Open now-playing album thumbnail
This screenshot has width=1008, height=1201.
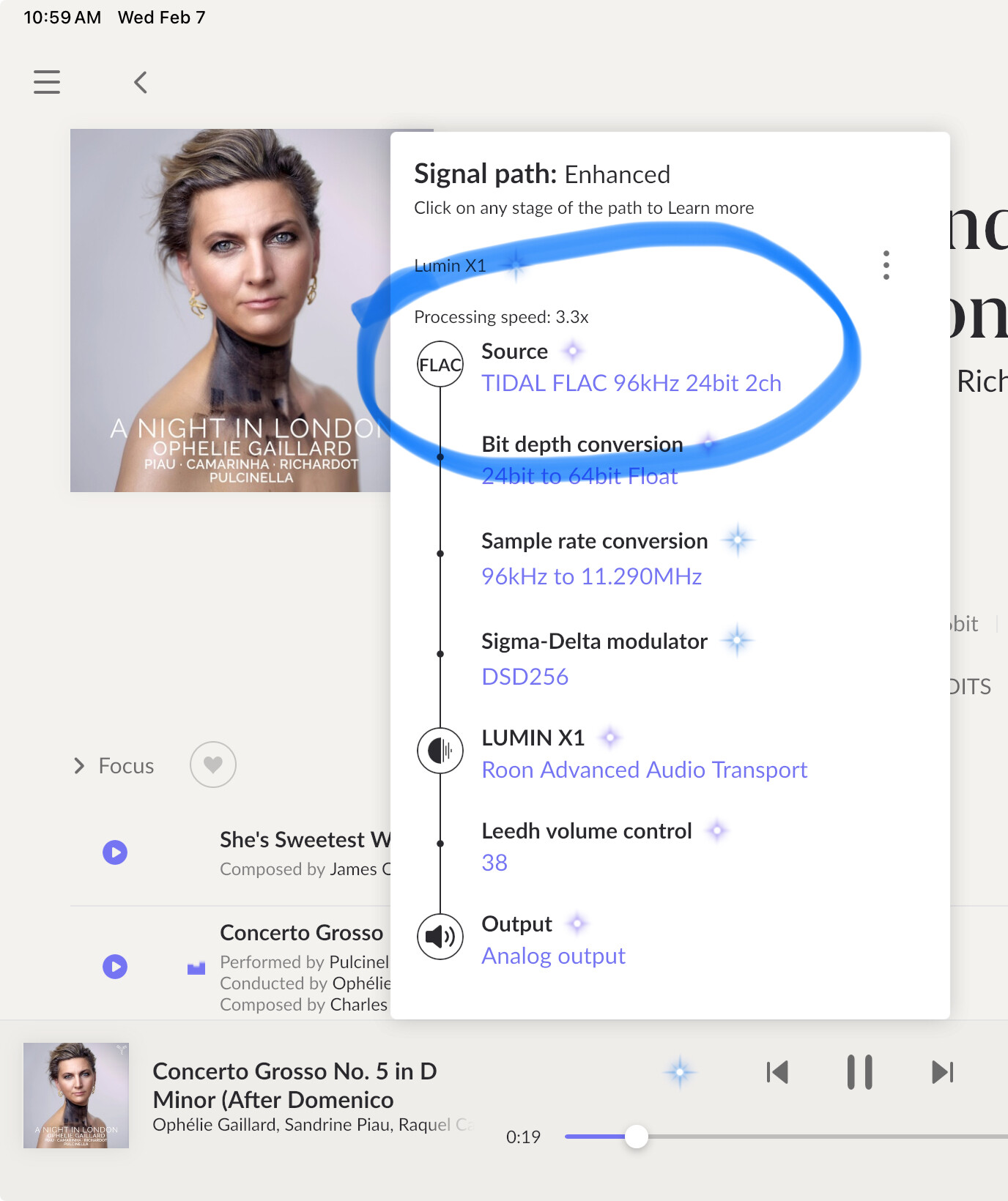[76, 1096]
